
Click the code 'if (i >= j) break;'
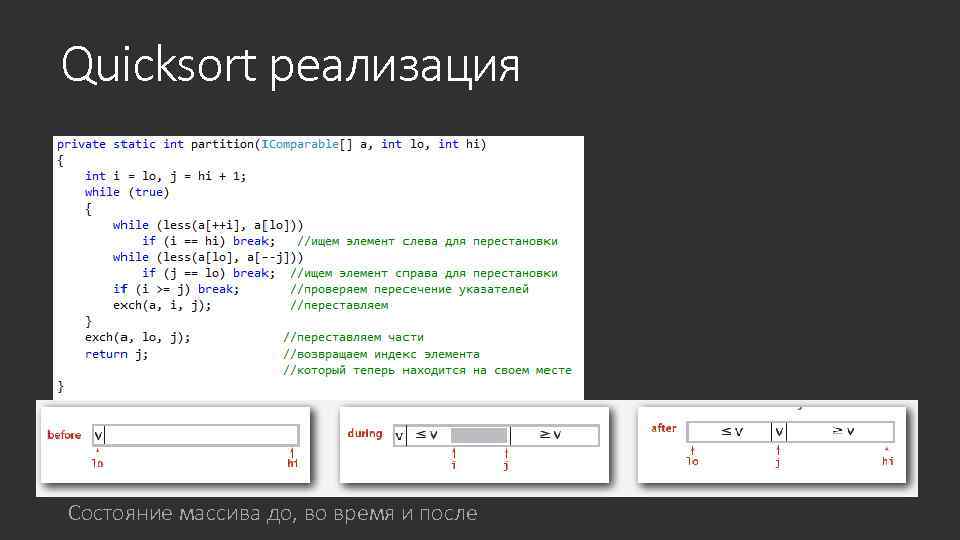tap(176, 289)
